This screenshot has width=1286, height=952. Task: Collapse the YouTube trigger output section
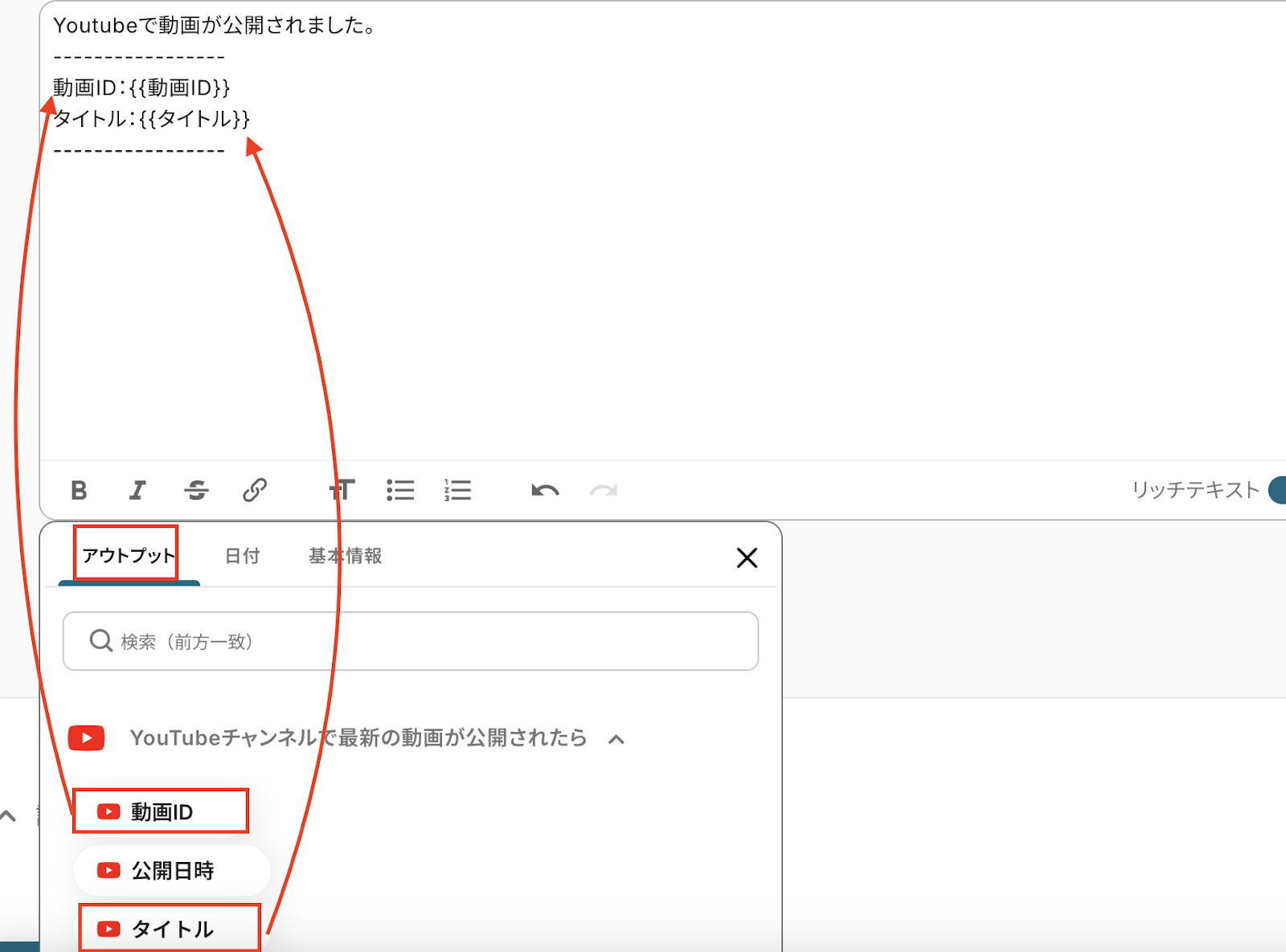[616, 739]
